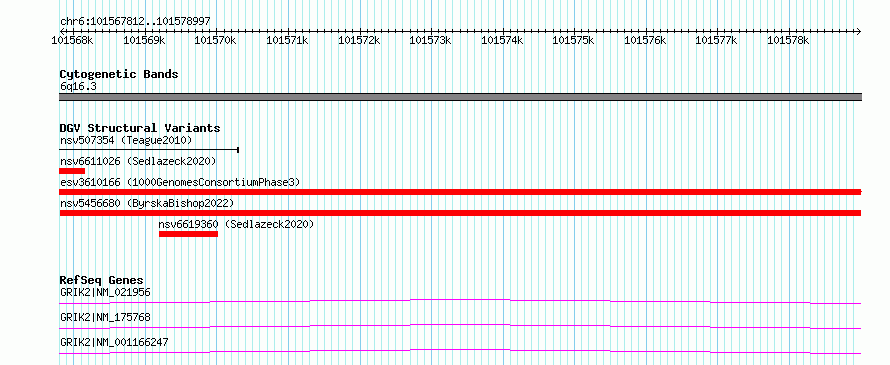Select the gray 6q16.3 cytogenetic band bar
Image resolution: width=890 pixels, height=365 pixels.
(x=460, y=97)
